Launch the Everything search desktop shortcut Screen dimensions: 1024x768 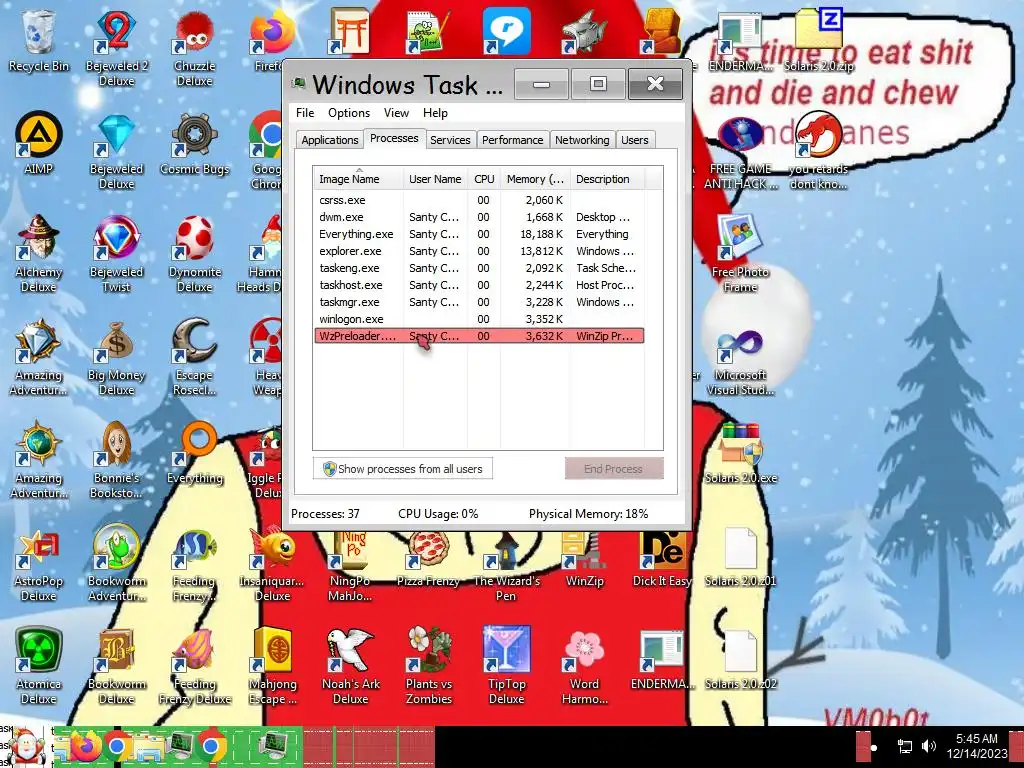[x=195, y=453]
